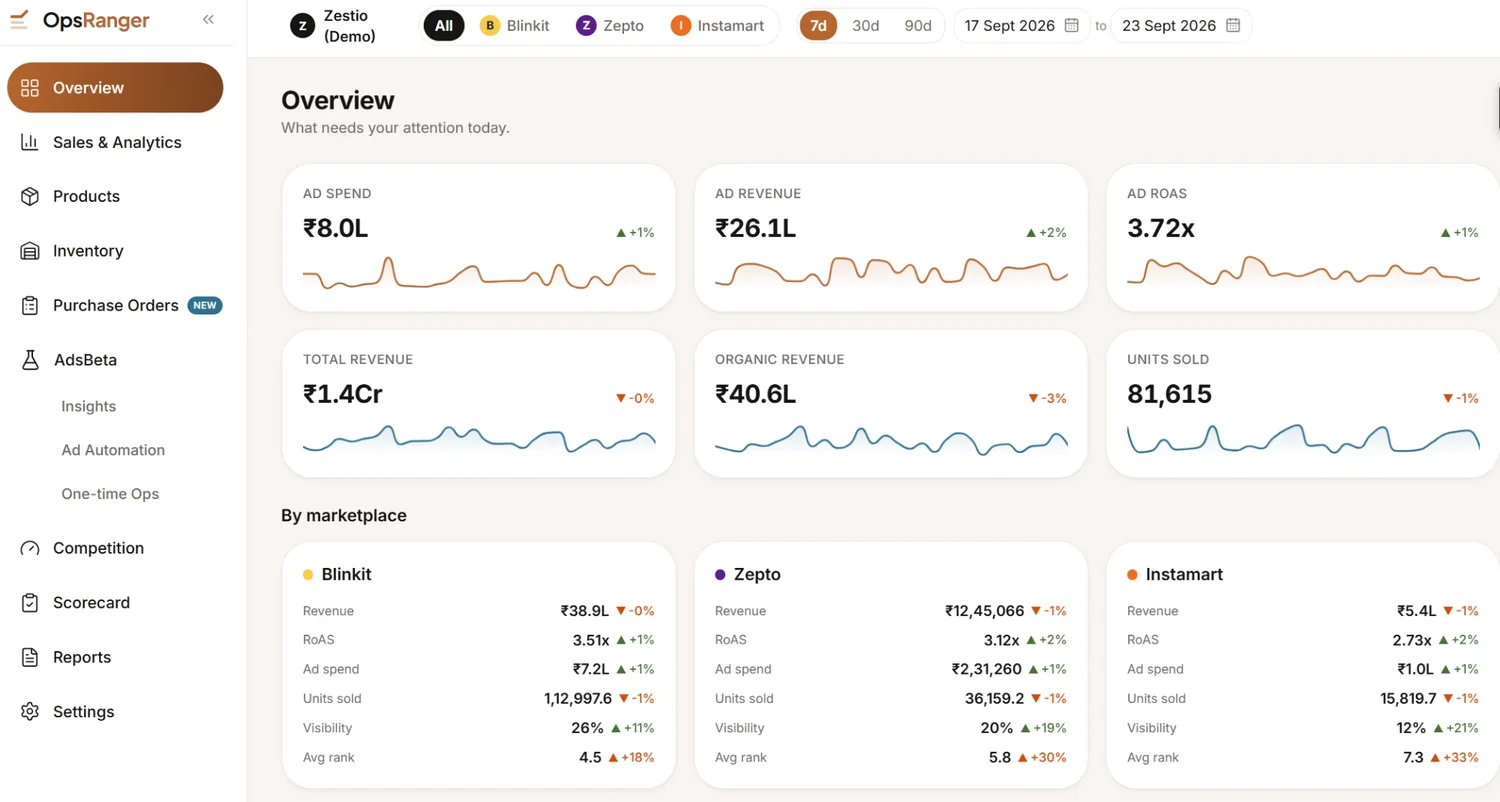Click Blinkit units sold 1,12,997.6 value
This screenshot has width=1500, height=802.
(578, 698)
